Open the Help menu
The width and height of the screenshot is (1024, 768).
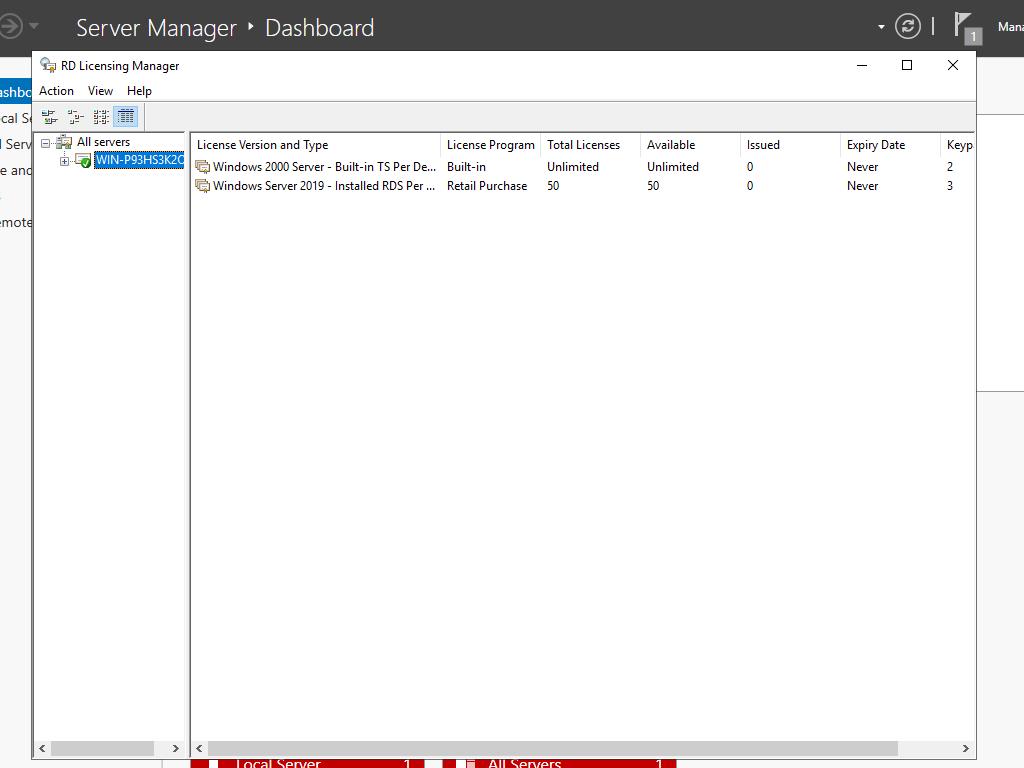pyautogui.click(x=139, y=91)
